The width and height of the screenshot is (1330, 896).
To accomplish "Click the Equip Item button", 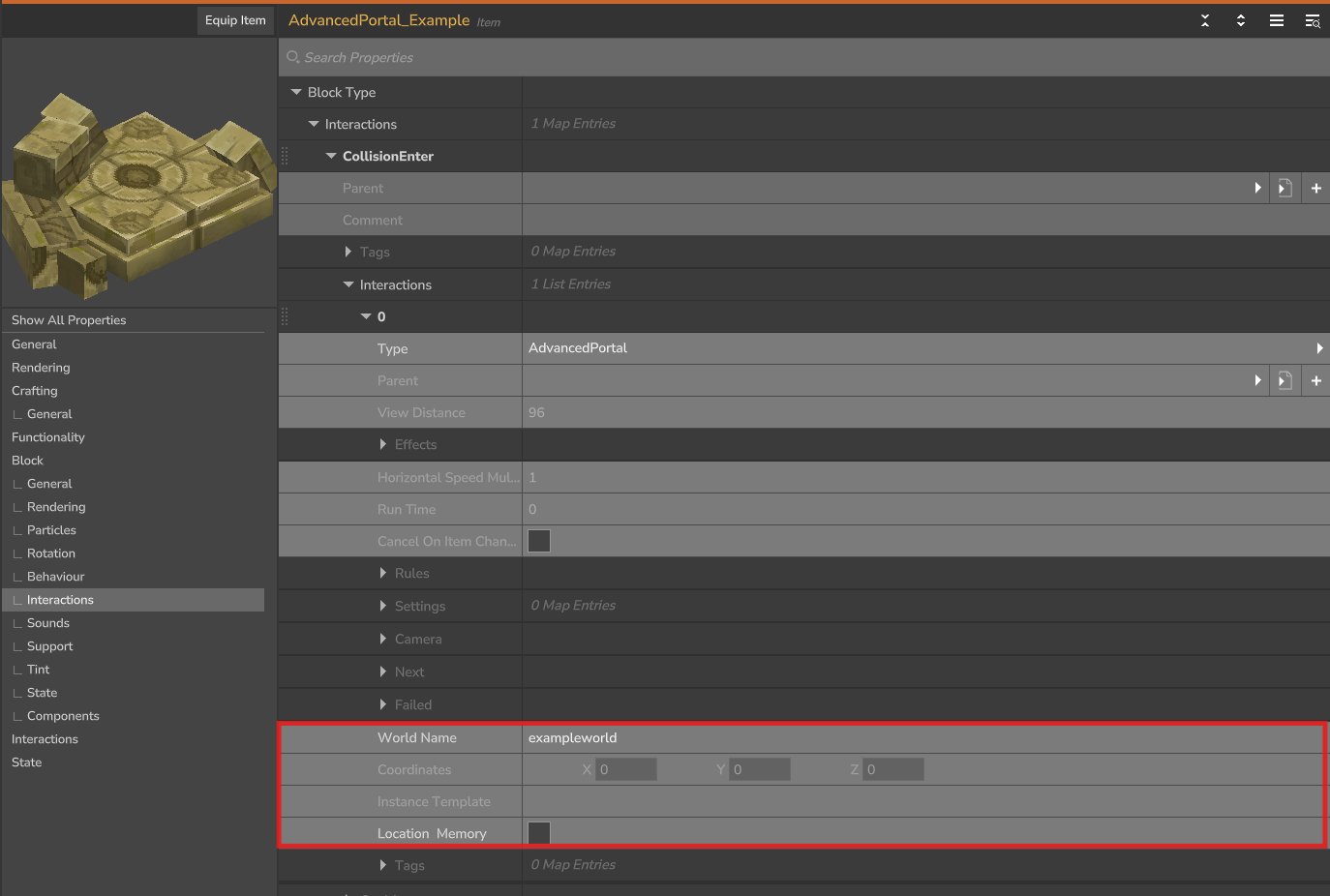I will point(235,20).
